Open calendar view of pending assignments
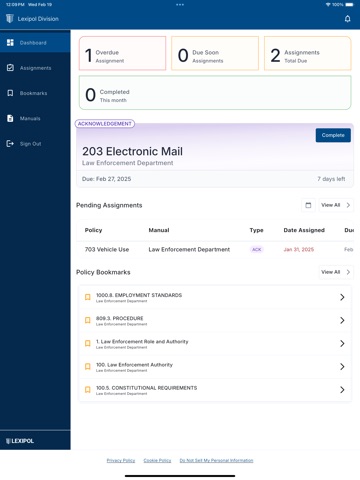Image resolution: width=360 pixels, height=480 pixels. pos(308,205)
